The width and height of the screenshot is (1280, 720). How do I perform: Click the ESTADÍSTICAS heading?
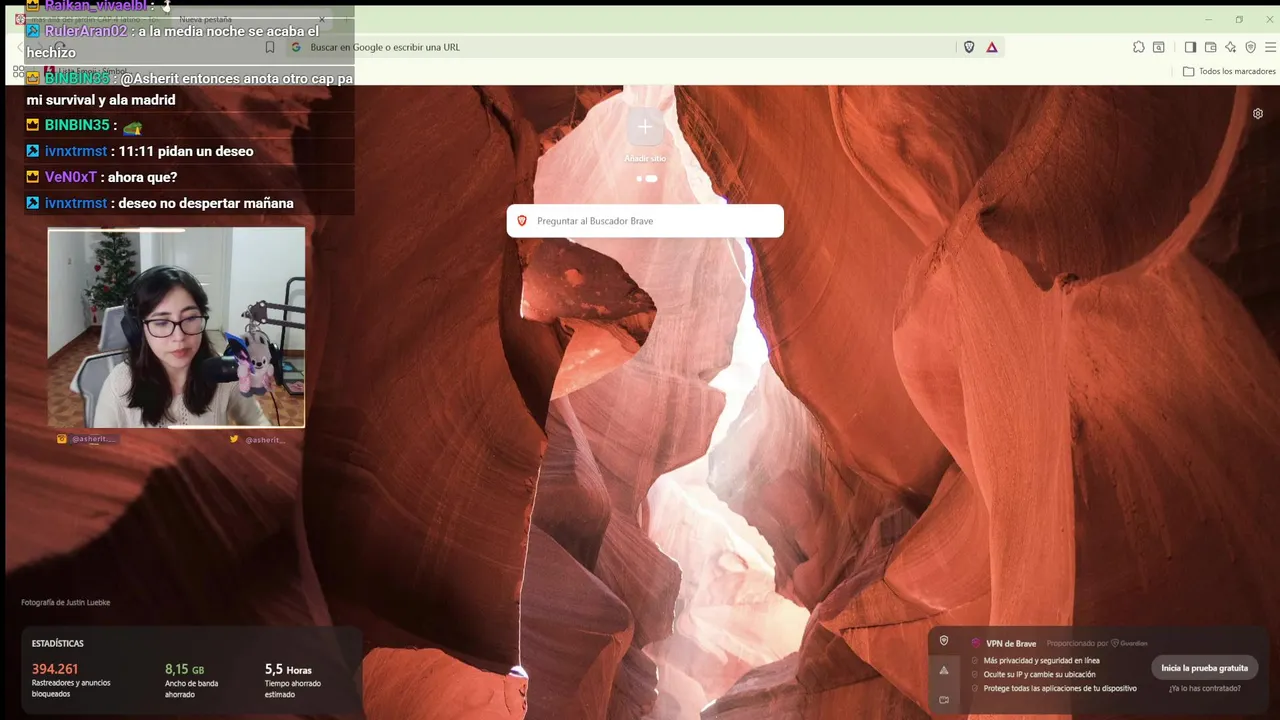click(58, 644)
